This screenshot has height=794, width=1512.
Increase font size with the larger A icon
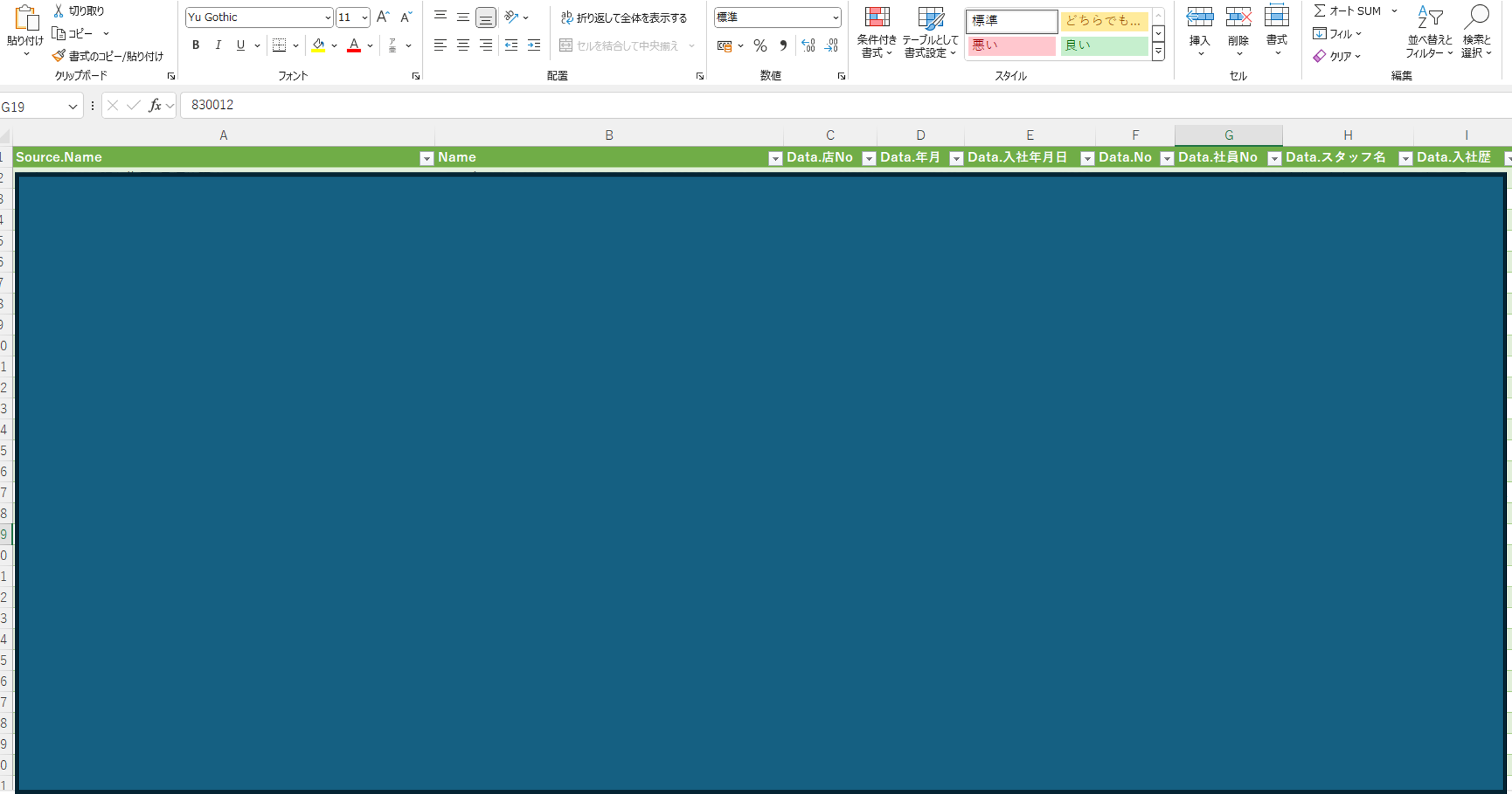[383, 17]
